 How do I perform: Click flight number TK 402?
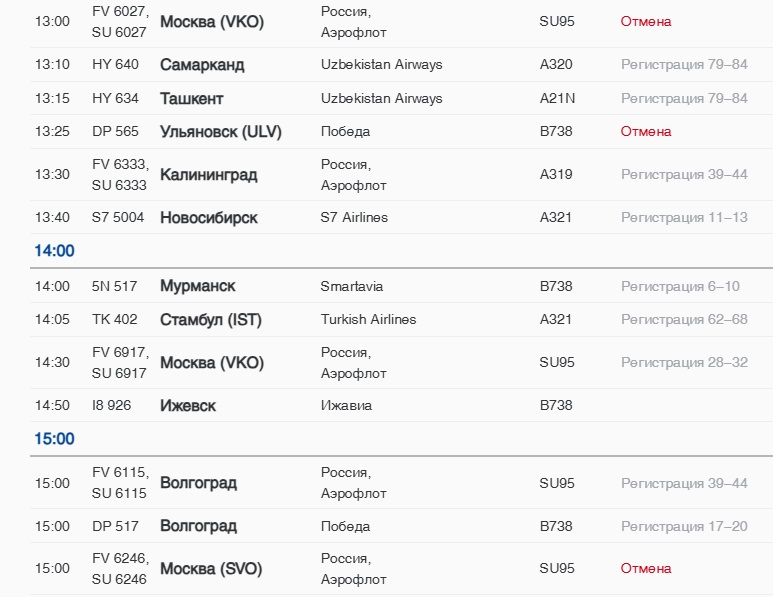(x=115, y=320)
